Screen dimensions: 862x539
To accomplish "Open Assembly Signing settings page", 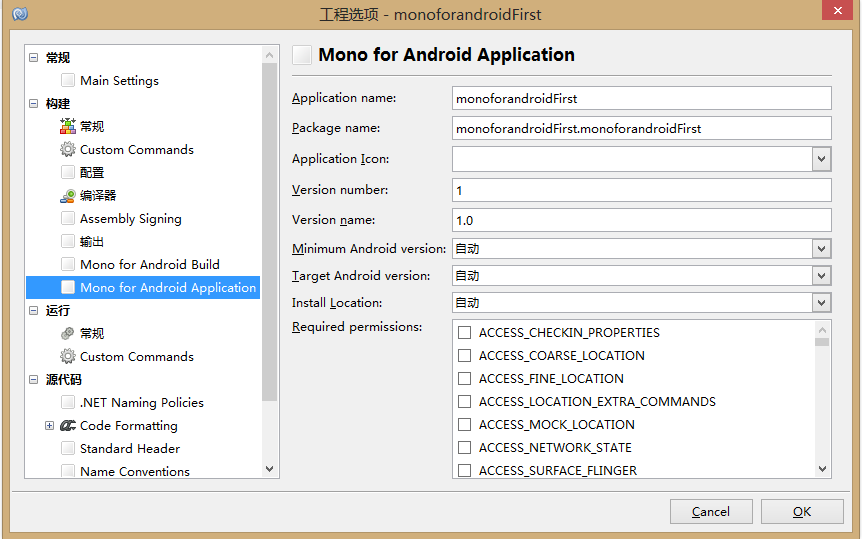I will click(131, 219).
